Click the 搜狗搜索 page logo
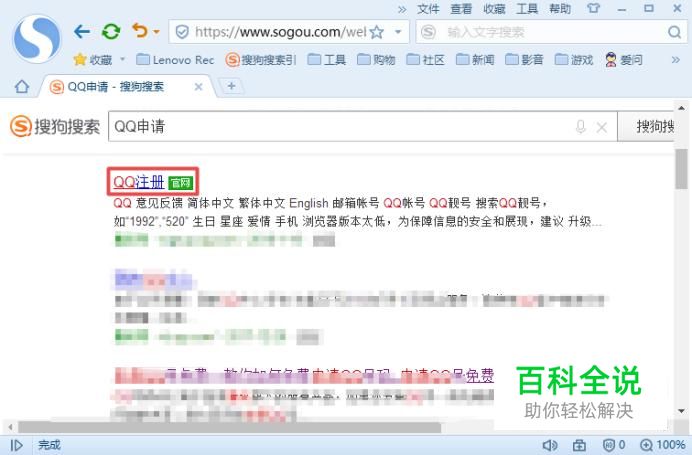The width and height of the screenshot is (692, 455). point(55,127)
